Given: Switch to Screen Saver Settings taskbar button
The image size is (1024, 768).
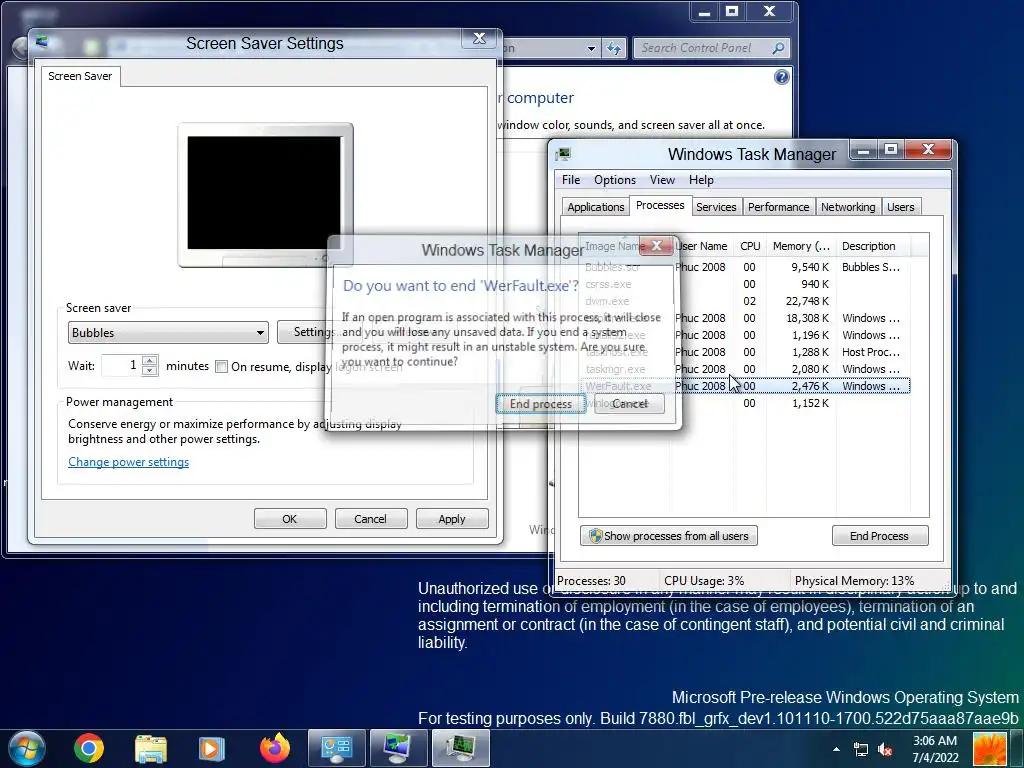Looking at the screenshot, I should pos(398,748).
